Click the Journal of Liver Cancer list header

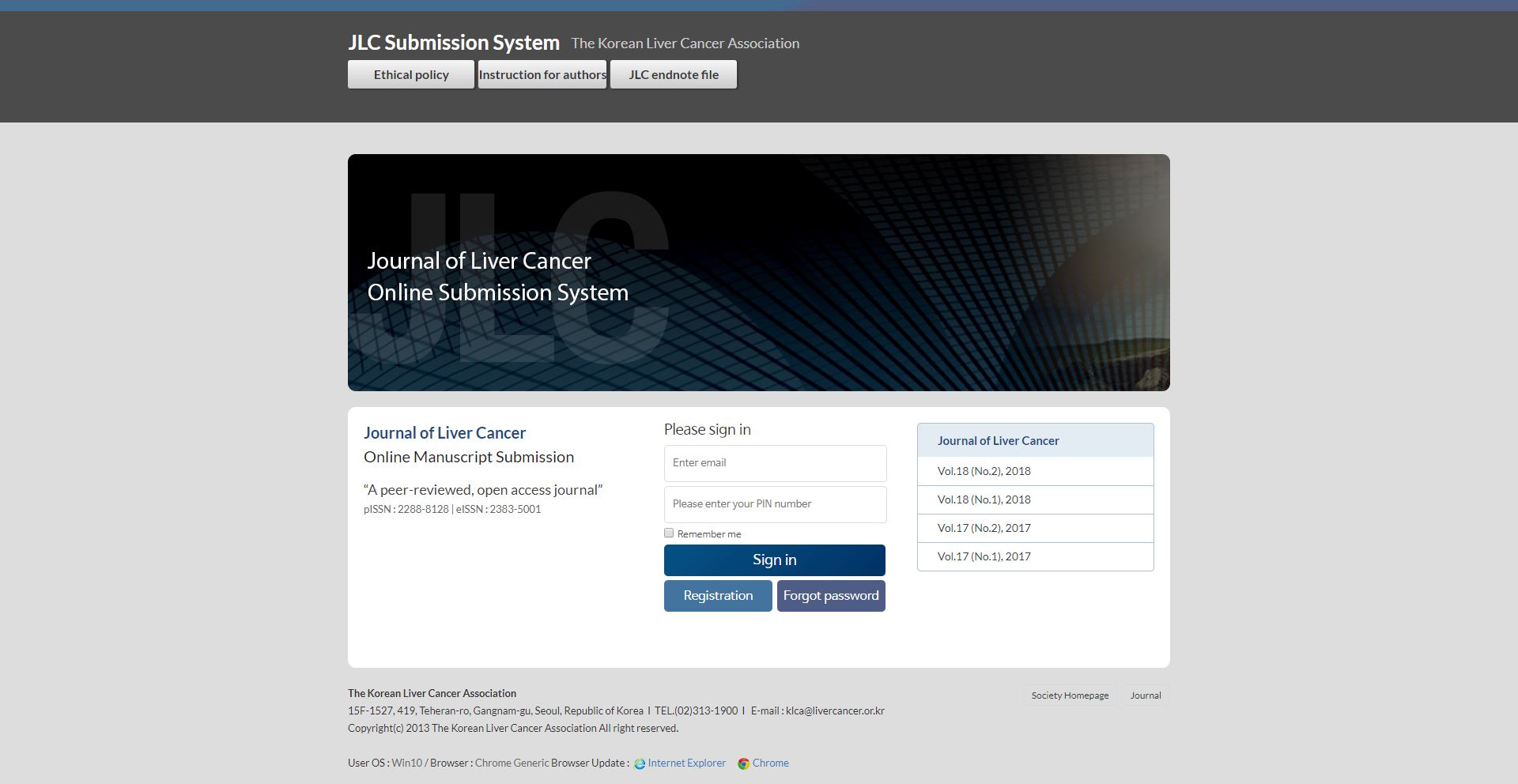(1035, 440)
